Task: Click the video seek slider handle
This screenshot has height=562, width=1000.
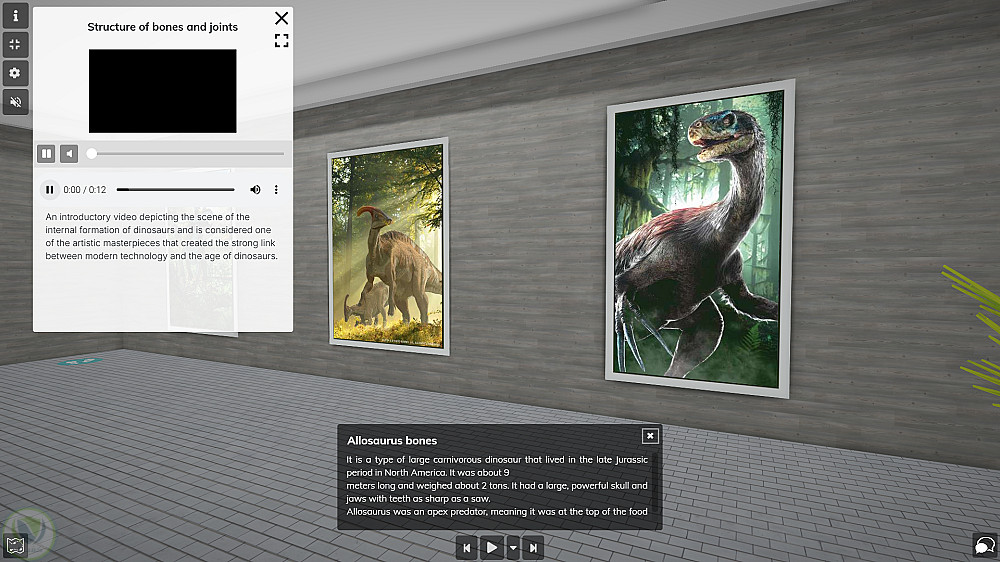Action: tap(92, 154)
